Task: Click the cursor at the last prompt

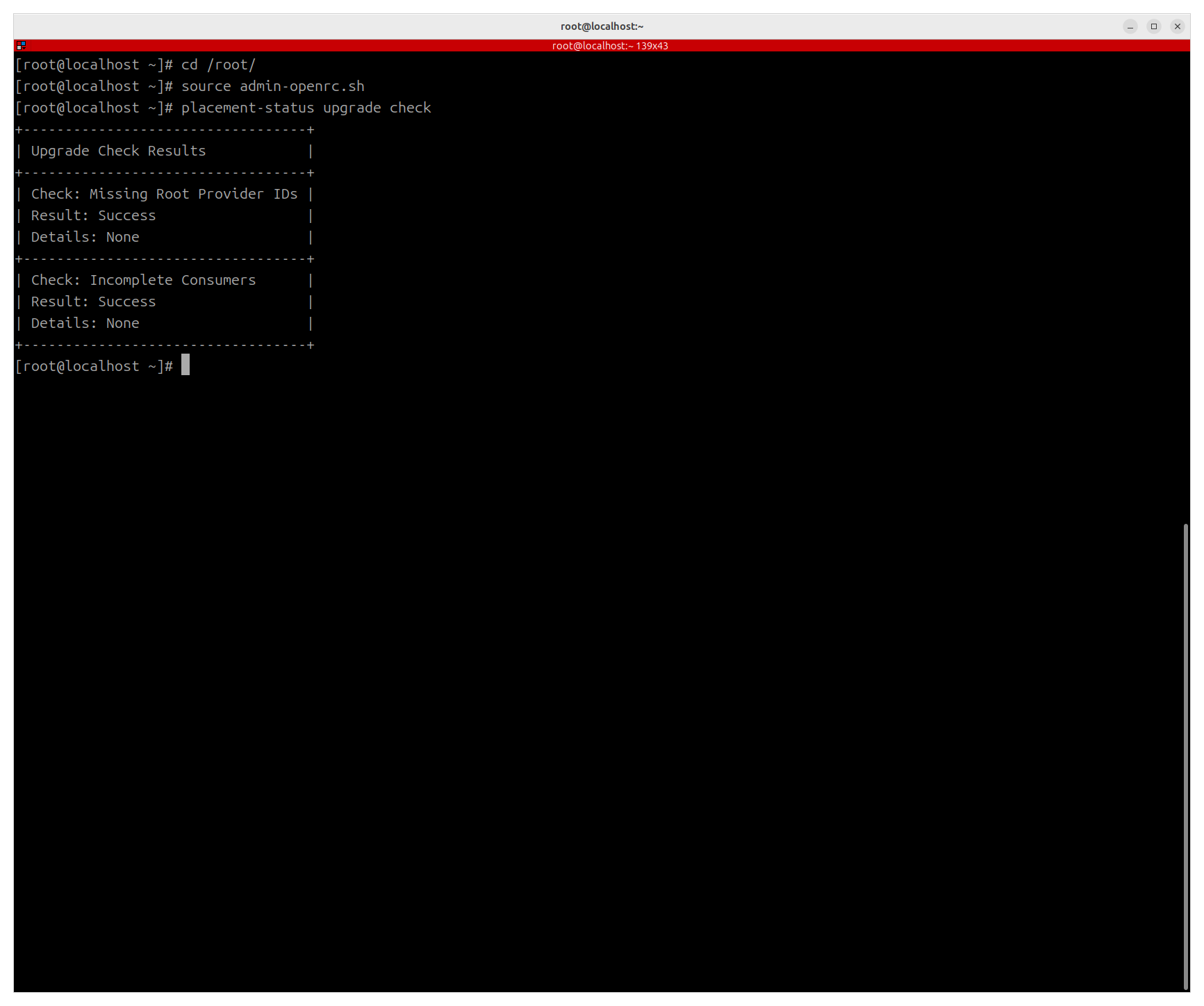Action: pos(185,365)
